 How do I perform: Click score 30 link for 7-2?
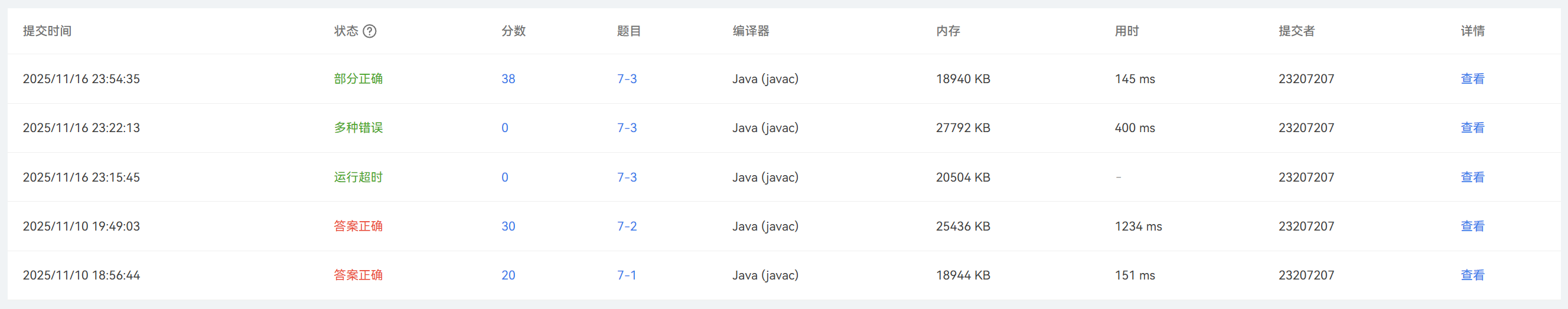click(508, 226)
